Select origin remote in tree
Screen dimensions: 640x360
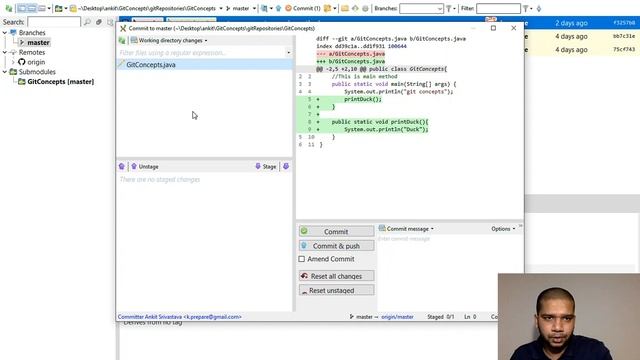point(36,62)
